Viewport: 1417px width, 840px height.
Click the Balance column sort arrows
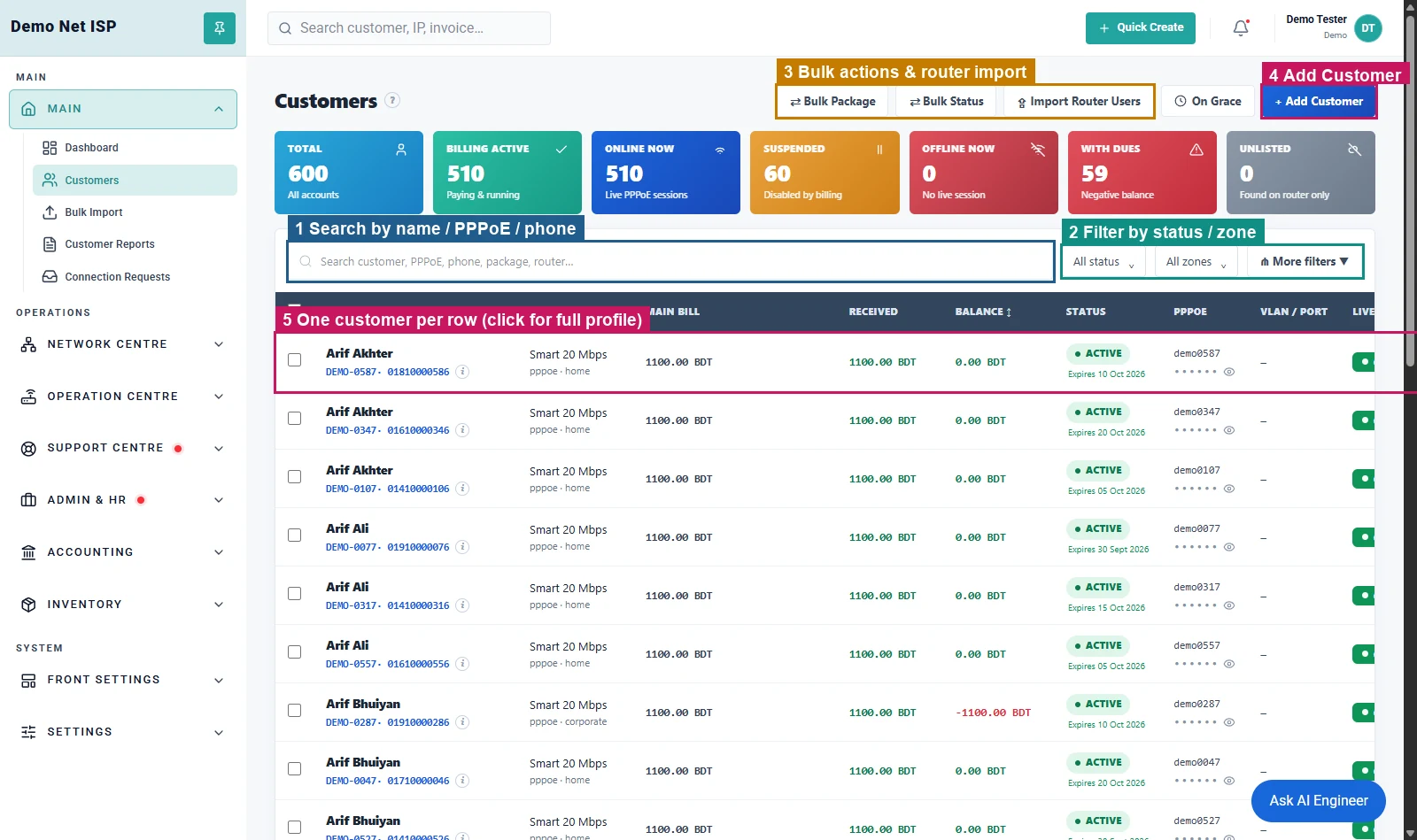click(1009, 312)
